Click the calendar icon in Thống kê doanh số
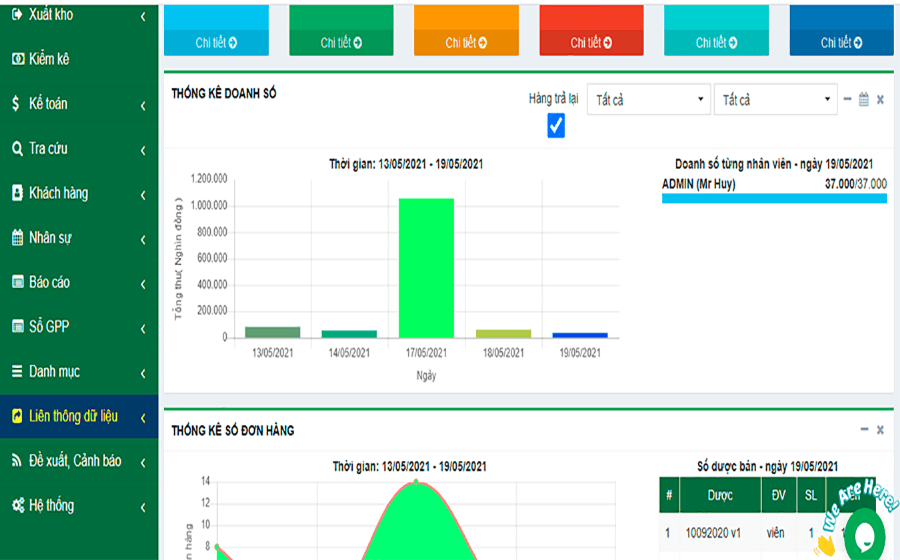900x560 pixels. (864, 99)
